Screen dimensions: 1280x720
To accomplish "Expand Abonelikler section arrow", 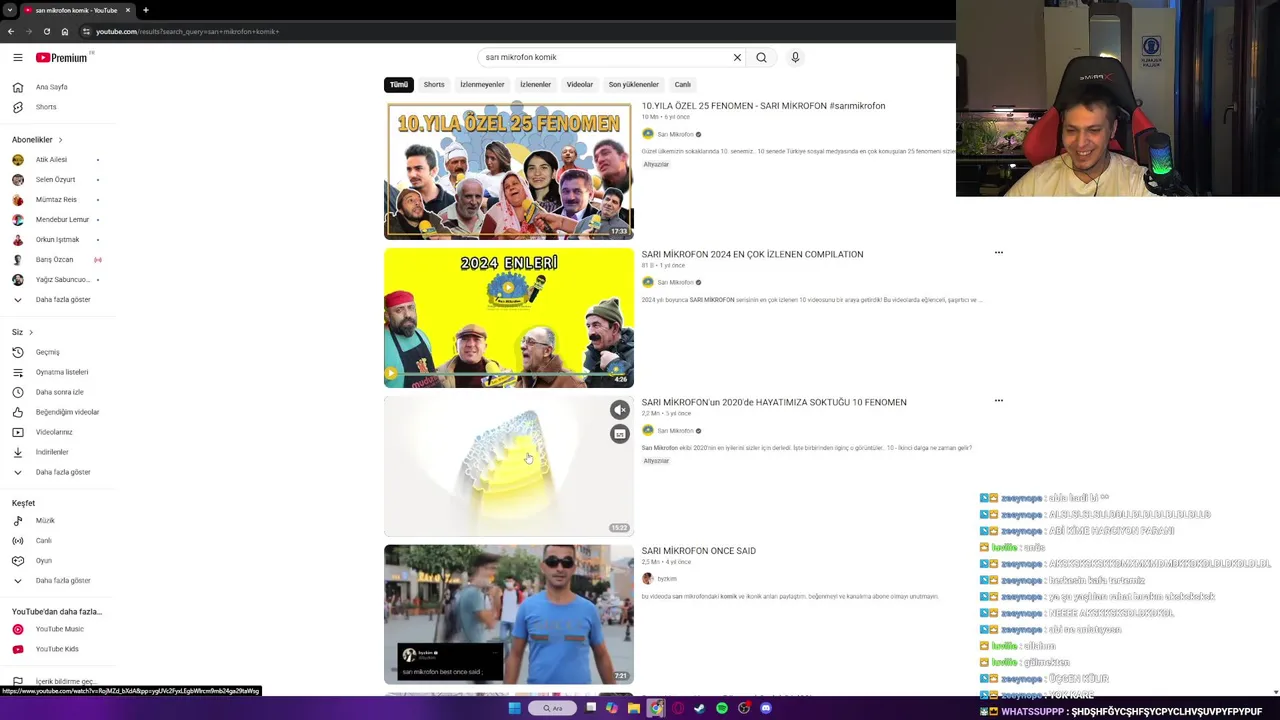I will 60,140.
